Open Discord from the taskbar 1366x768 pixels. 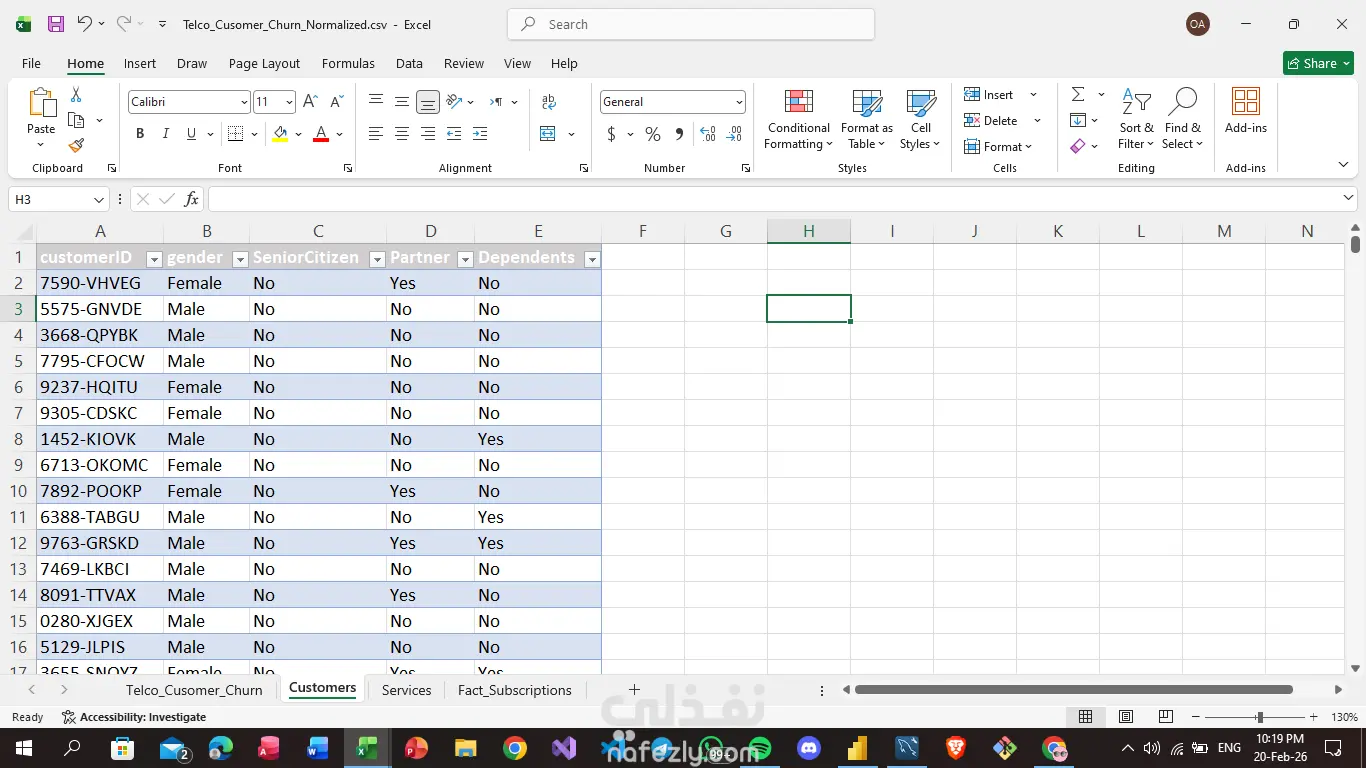coord(809,748)
